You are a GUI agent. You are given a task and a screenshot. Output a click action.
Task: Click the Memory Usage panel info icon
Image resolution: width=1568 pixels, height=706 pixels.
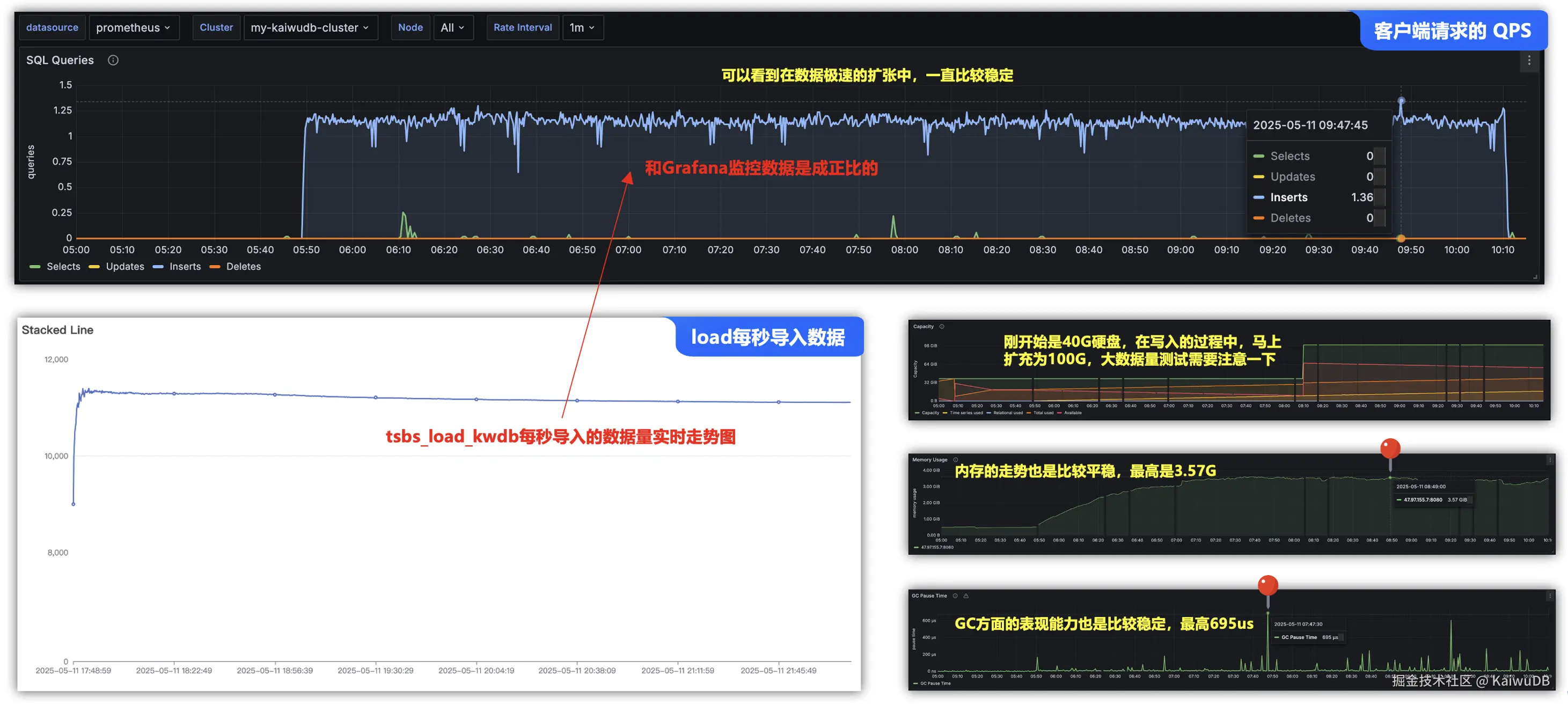(956, 460)
